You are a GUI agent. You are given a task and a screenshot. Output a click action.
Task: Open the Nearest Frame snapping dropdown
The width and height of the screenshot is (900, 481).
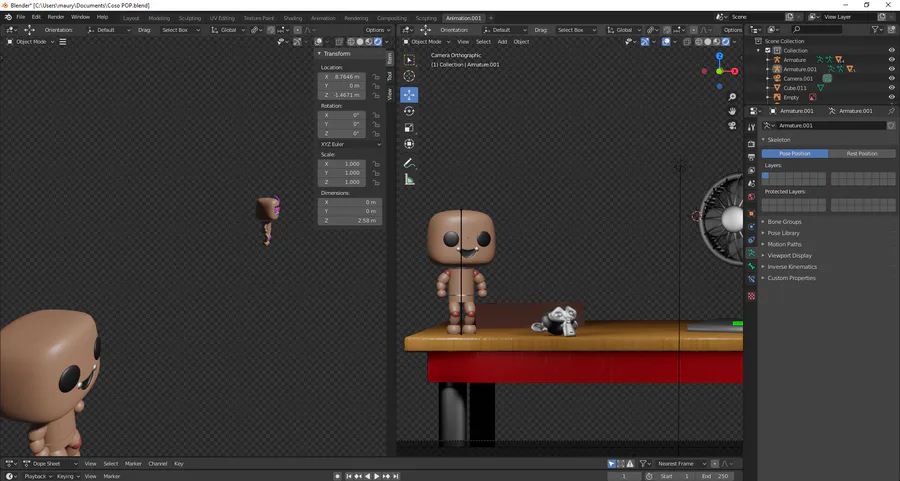pos(680,464)
